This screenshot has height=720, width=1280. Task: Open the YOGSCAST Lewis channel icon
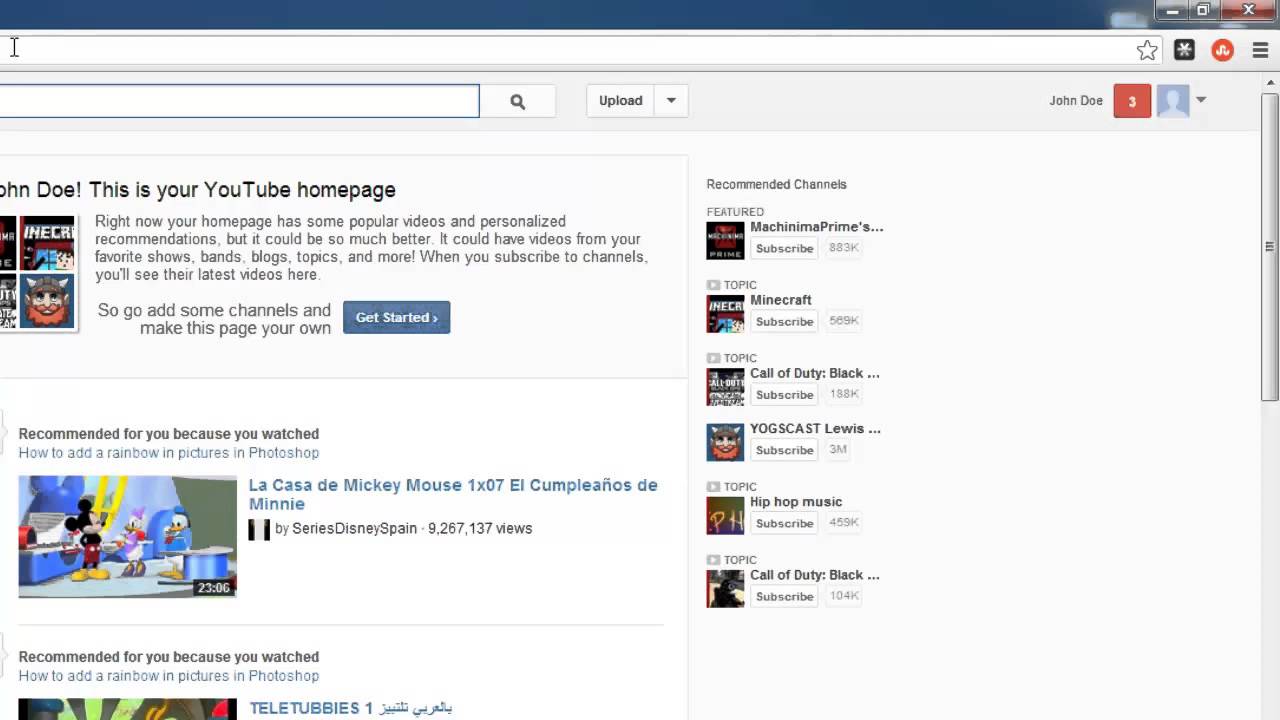(725, 442)
